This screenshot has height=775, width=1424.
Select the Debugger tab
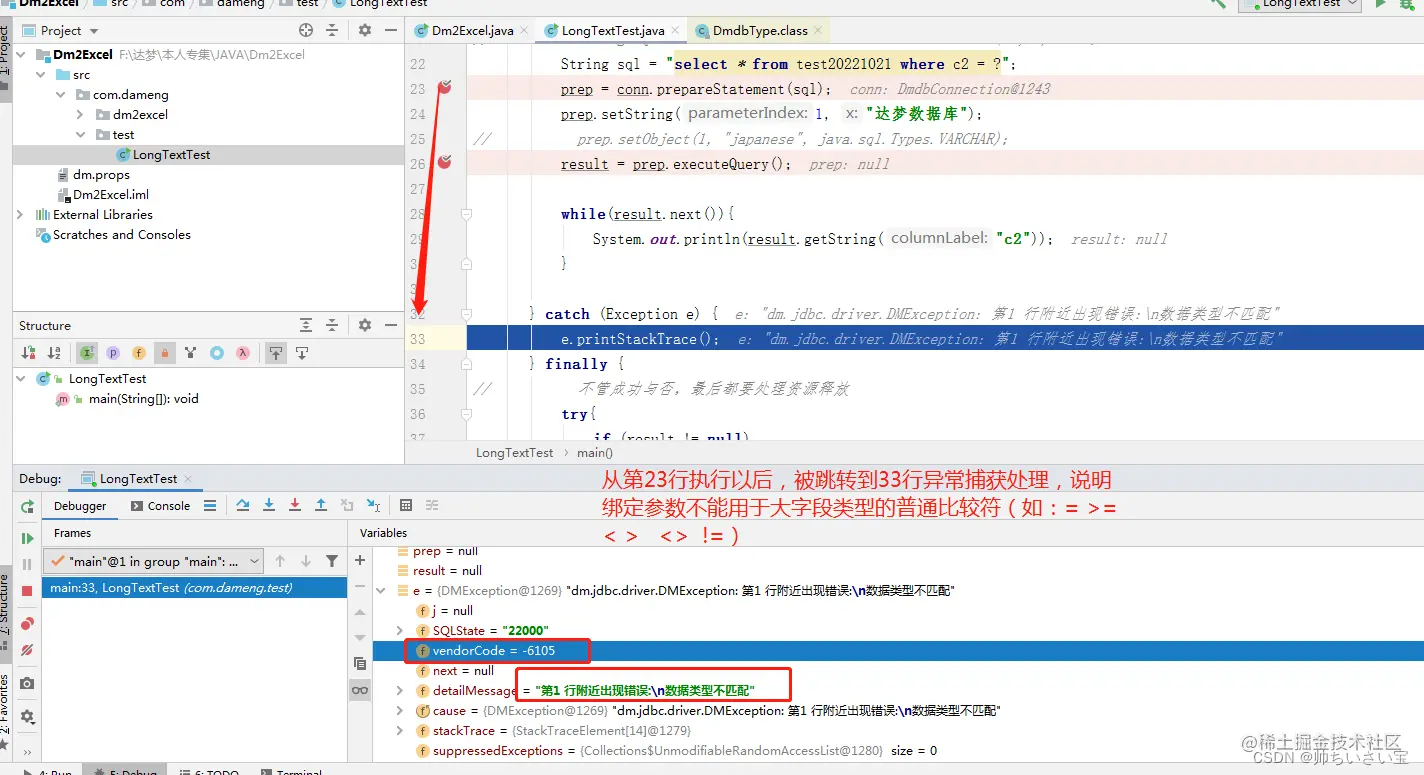tap(80, 506)
